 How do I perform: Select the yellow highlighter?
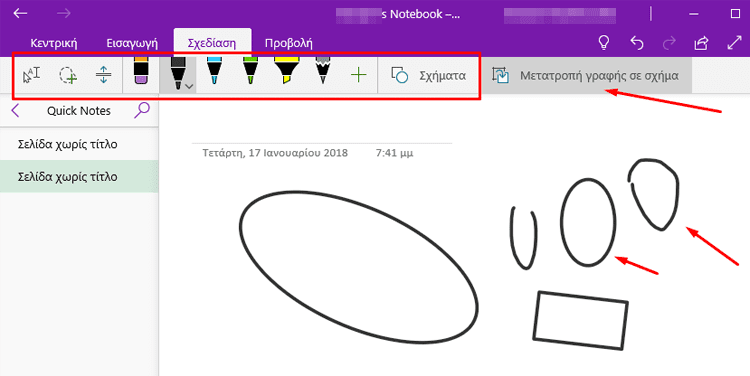click(x=287, y=72)
